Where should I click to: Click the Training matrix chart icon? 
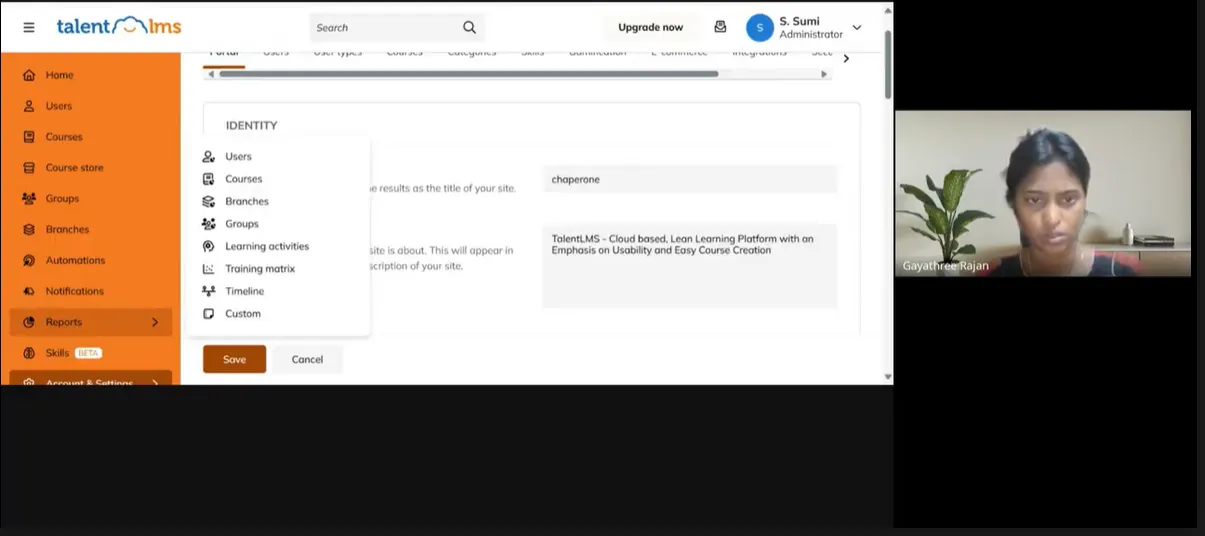(x=208, y=269)
